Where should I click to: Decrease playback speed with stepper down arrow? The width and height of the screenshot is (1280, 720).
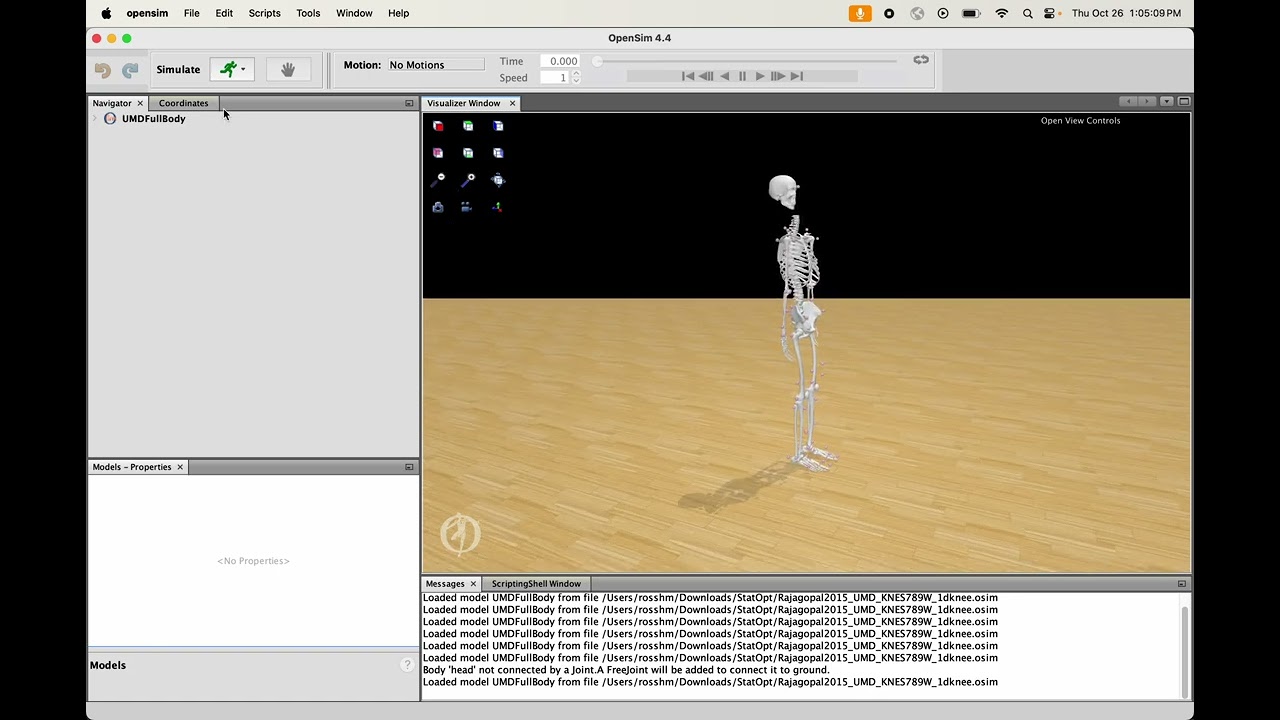tap(575, 81)
